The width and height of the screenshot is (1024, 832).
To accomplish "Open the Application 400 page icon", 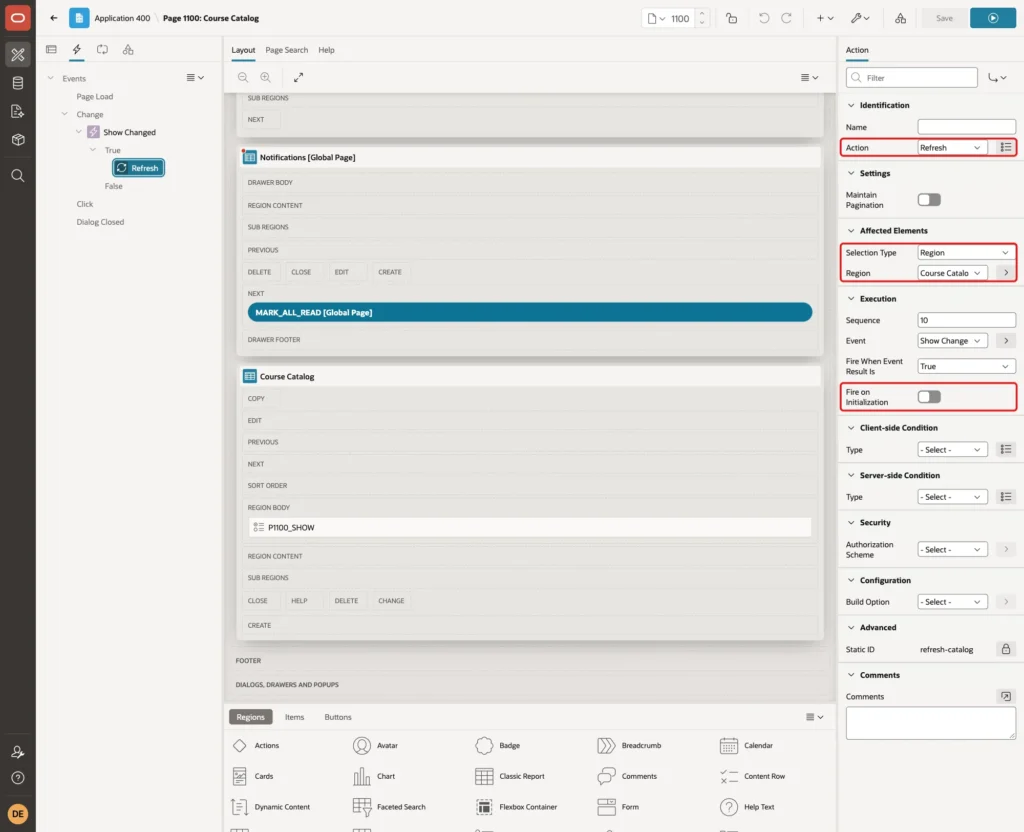I will (79, 18).
